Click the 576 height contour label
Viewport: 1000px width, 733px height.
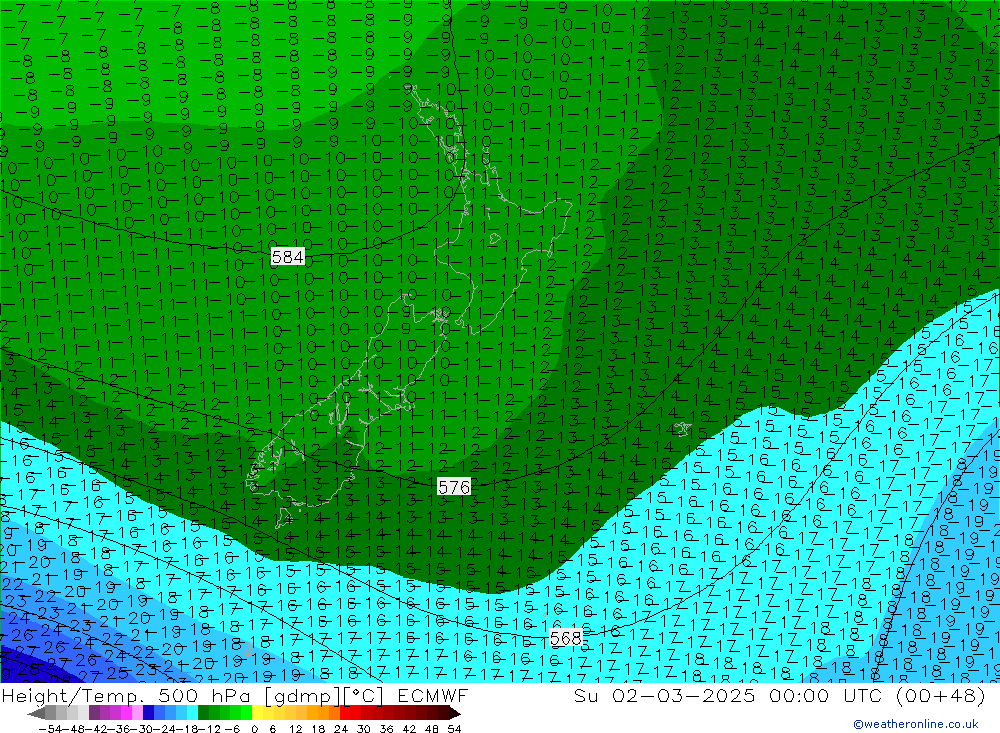point(454,487)
